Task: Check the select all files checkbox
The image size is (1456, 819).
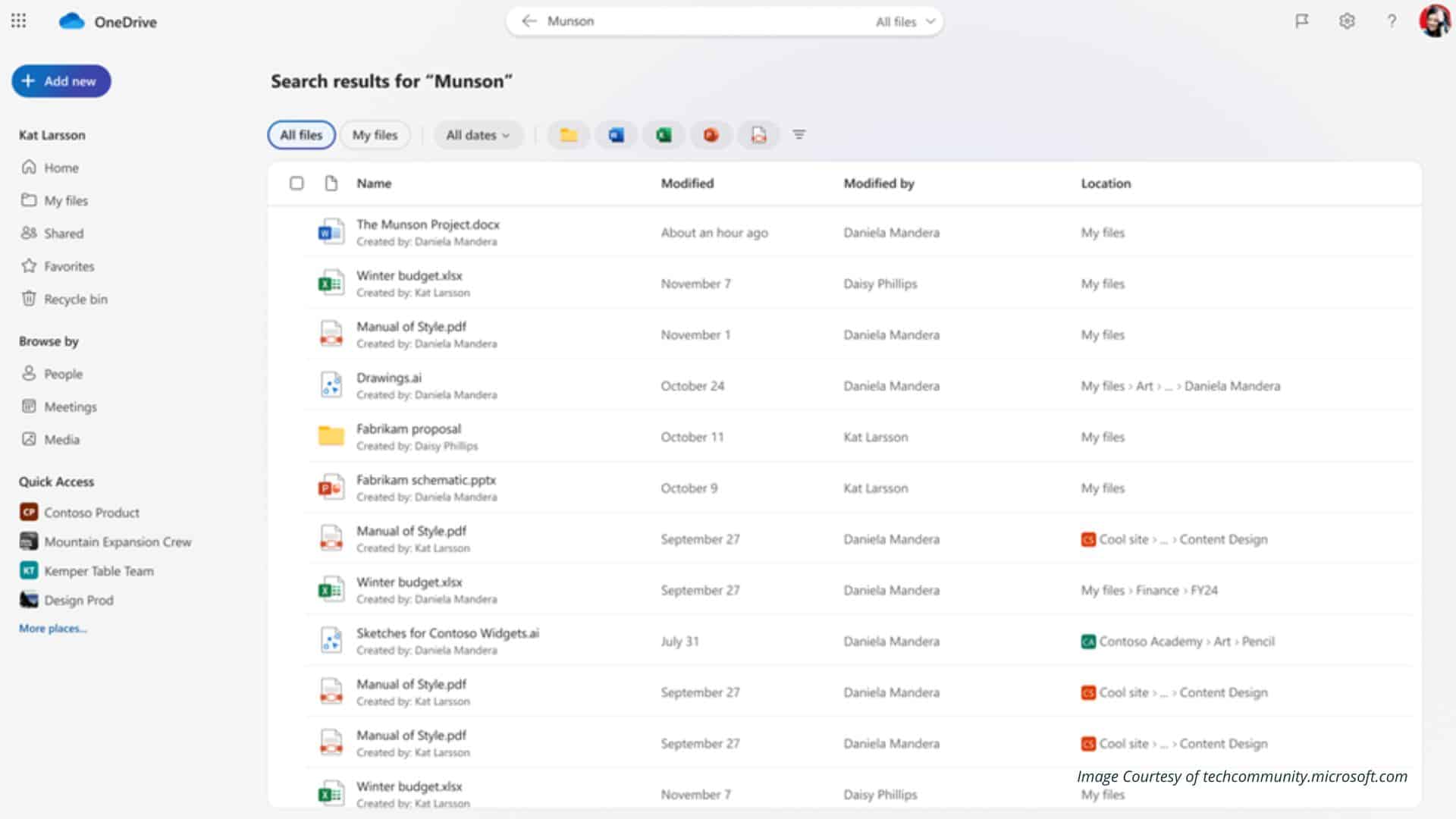Action: coord(297,184)
